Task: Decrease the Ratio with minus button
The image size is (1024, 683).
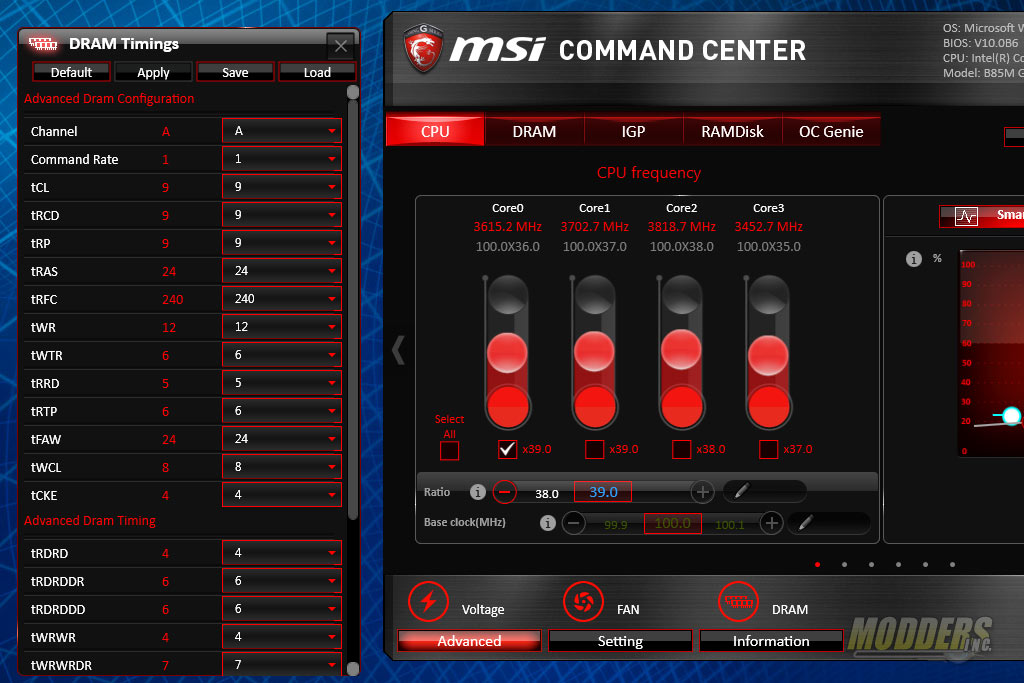Action: [505, 492]
